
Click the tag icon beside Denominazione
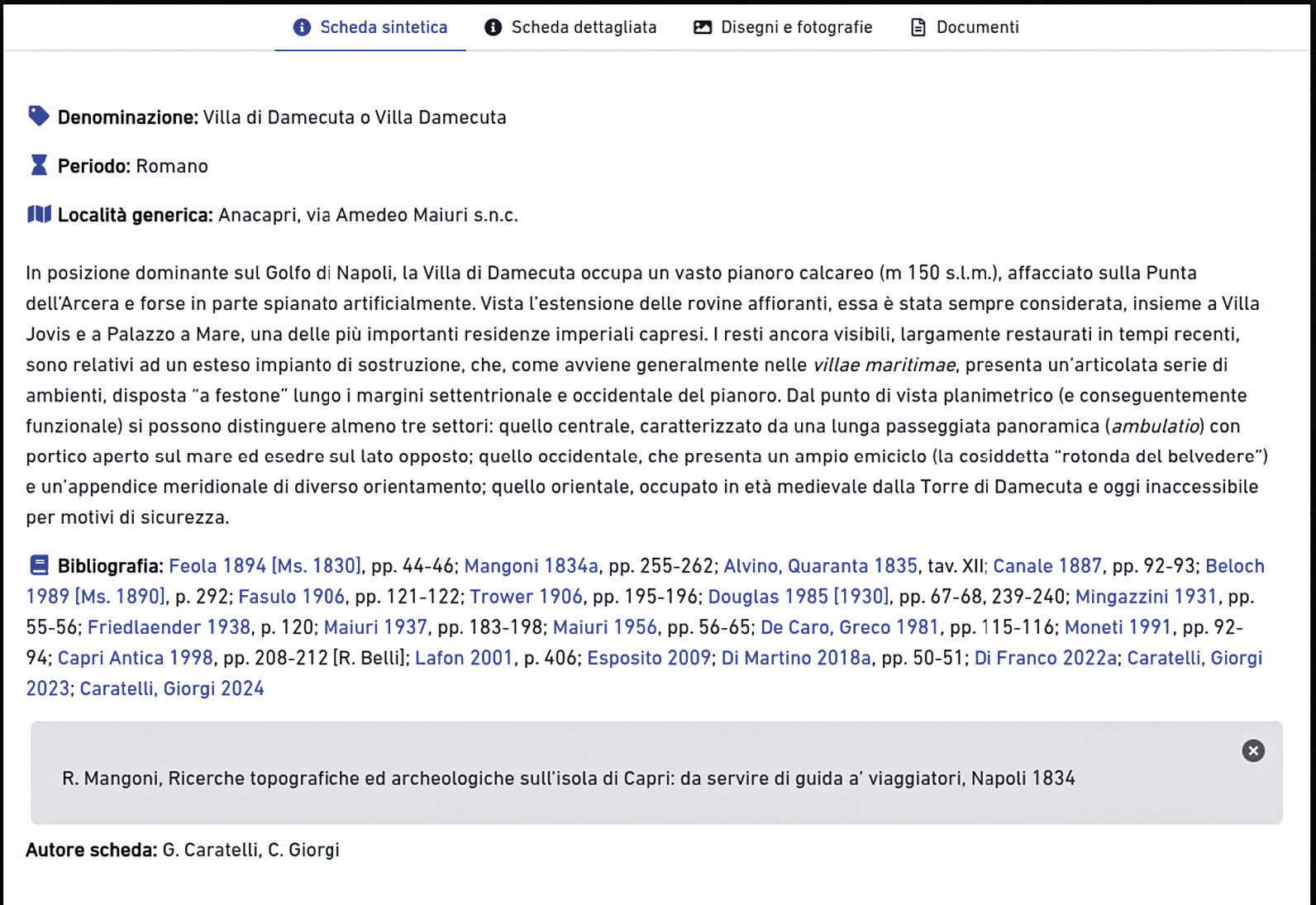click(x=38, y=116)
